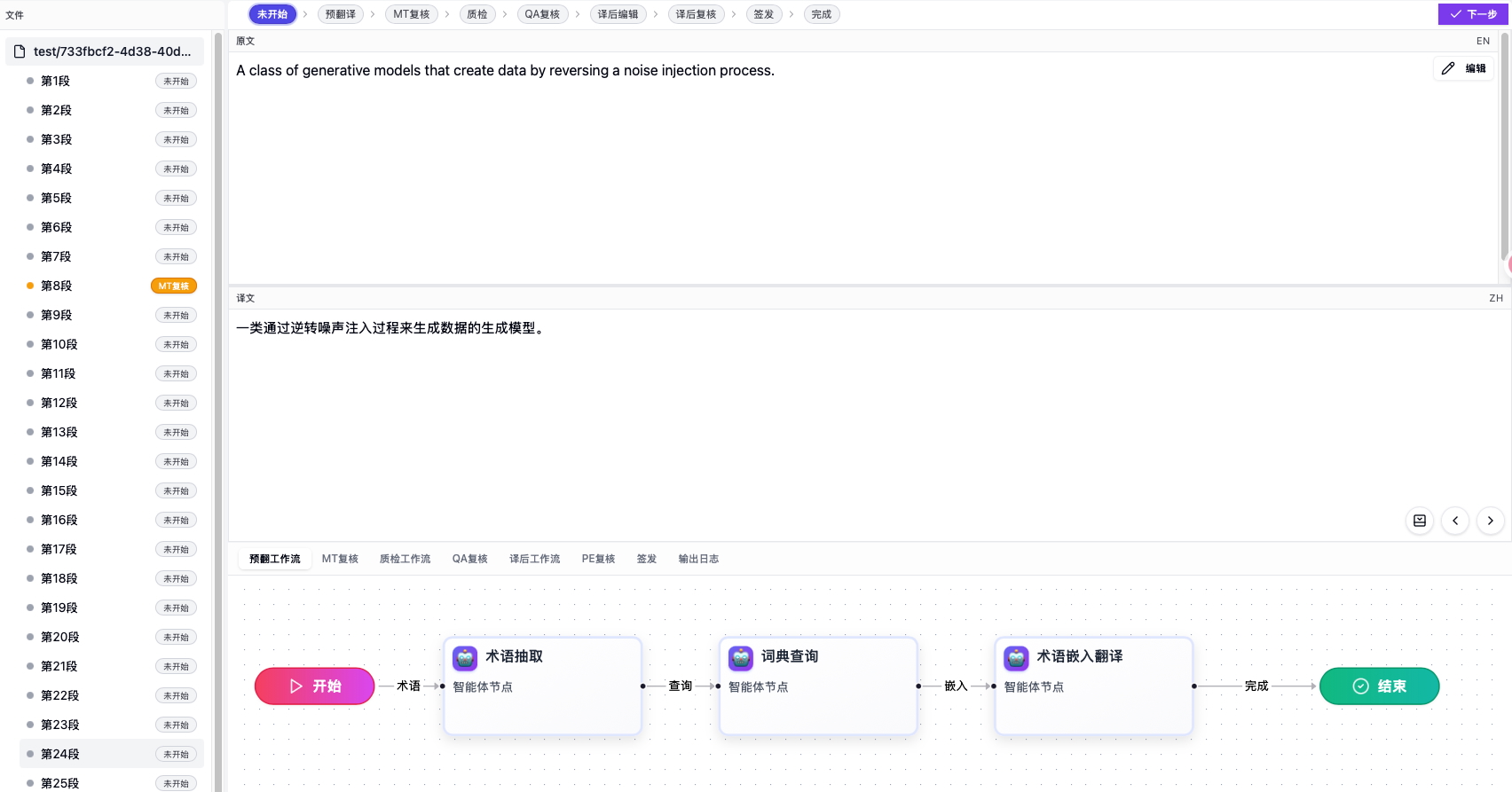Click the 下一步 button
1512x792 pixels.
(1473, 14)
